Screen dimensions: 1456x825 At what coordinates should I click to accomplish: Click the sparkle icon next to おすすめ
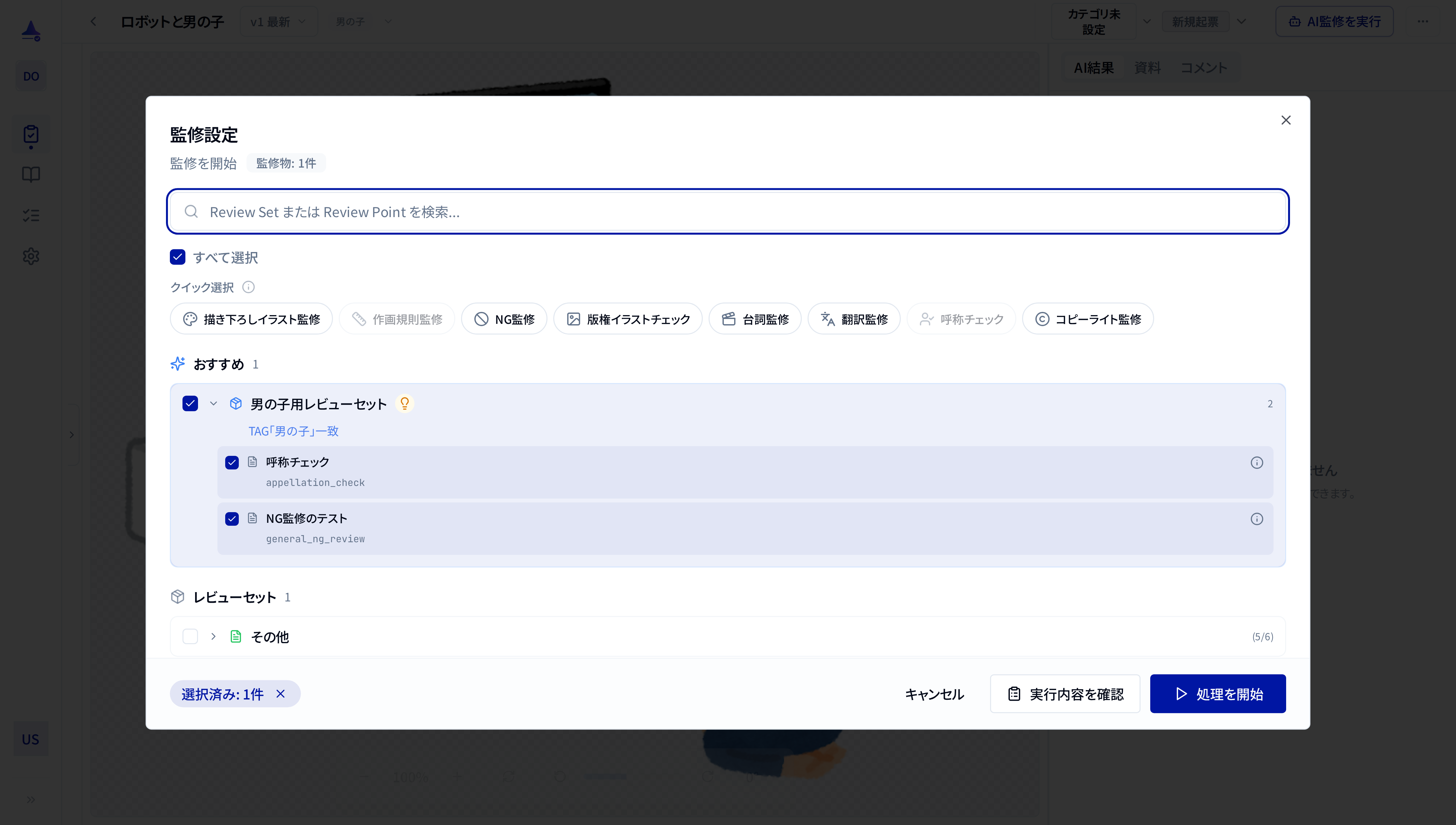[x=177, y=364]
